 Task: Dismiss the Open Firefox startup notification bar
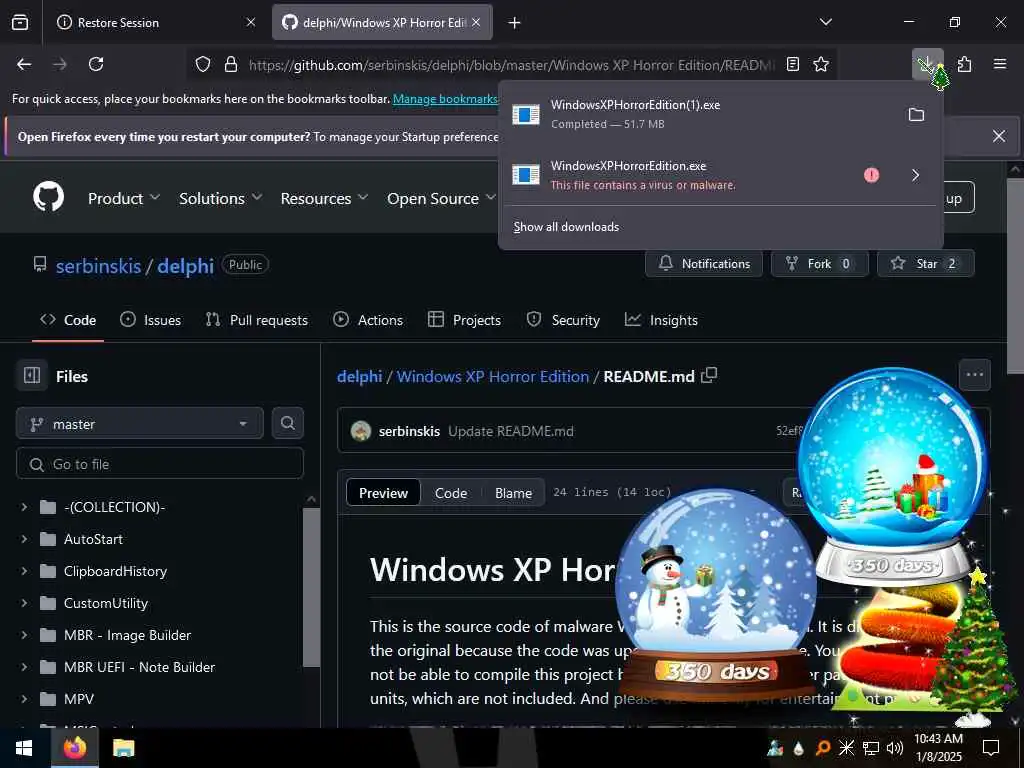[999, 136]
